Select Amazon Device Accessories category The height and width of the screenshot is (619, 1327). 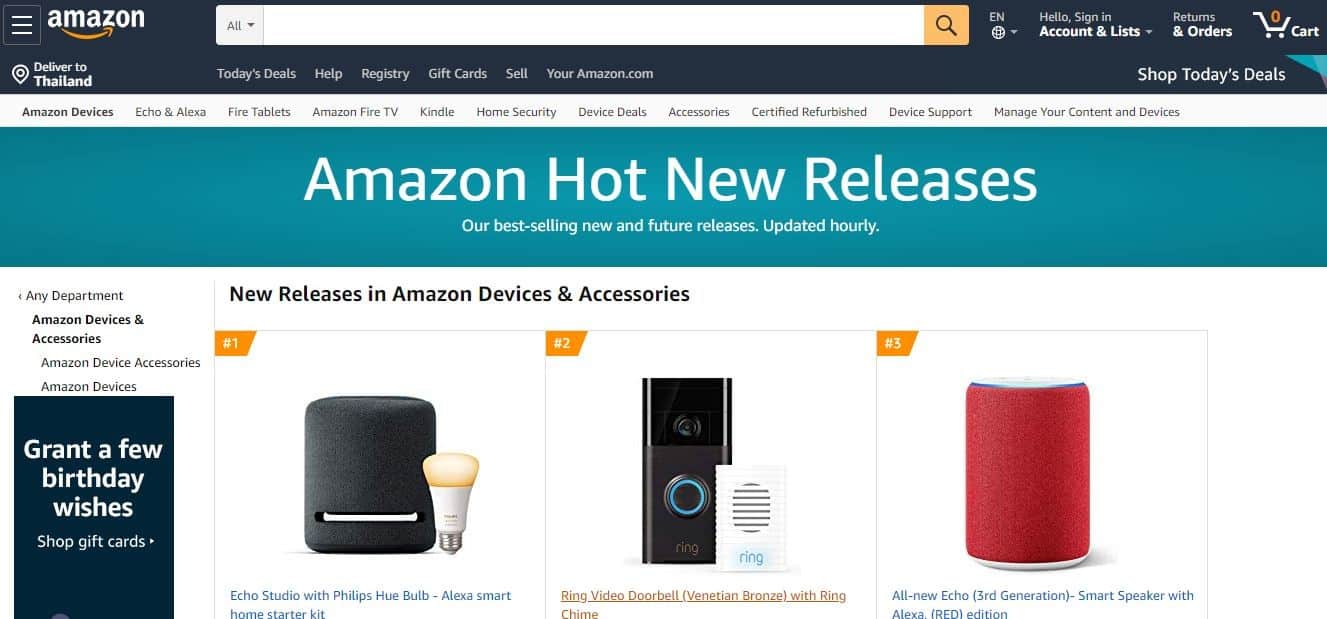(121, 363)
